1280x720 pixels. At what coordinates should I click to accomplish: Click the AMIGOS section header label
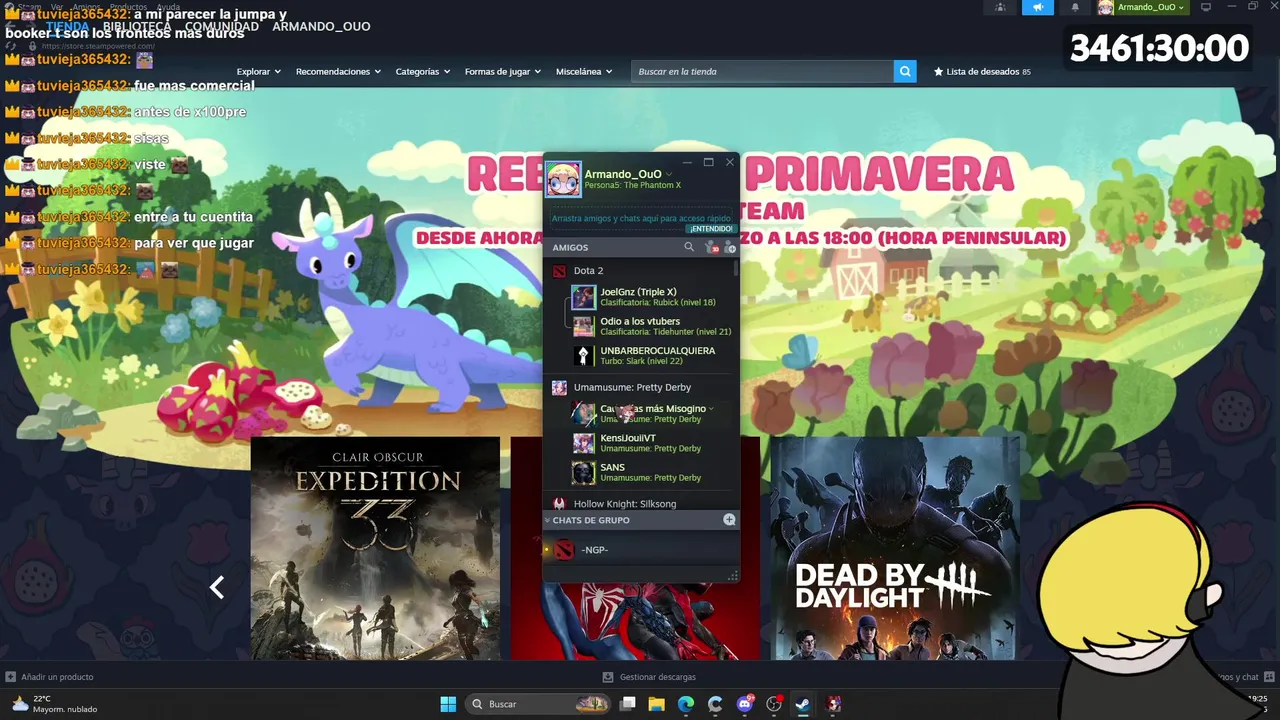(x=570, y=247)
